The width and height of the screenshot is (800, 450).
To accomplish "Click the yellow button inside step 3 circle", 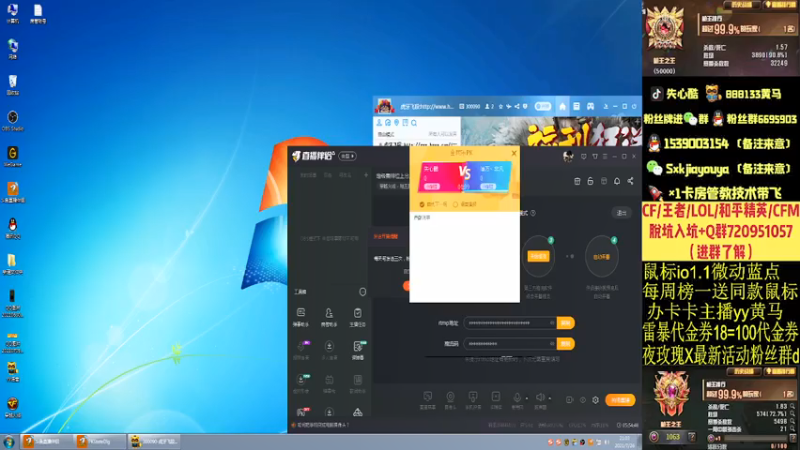I will pyautogui.click(x=538, y=256).
